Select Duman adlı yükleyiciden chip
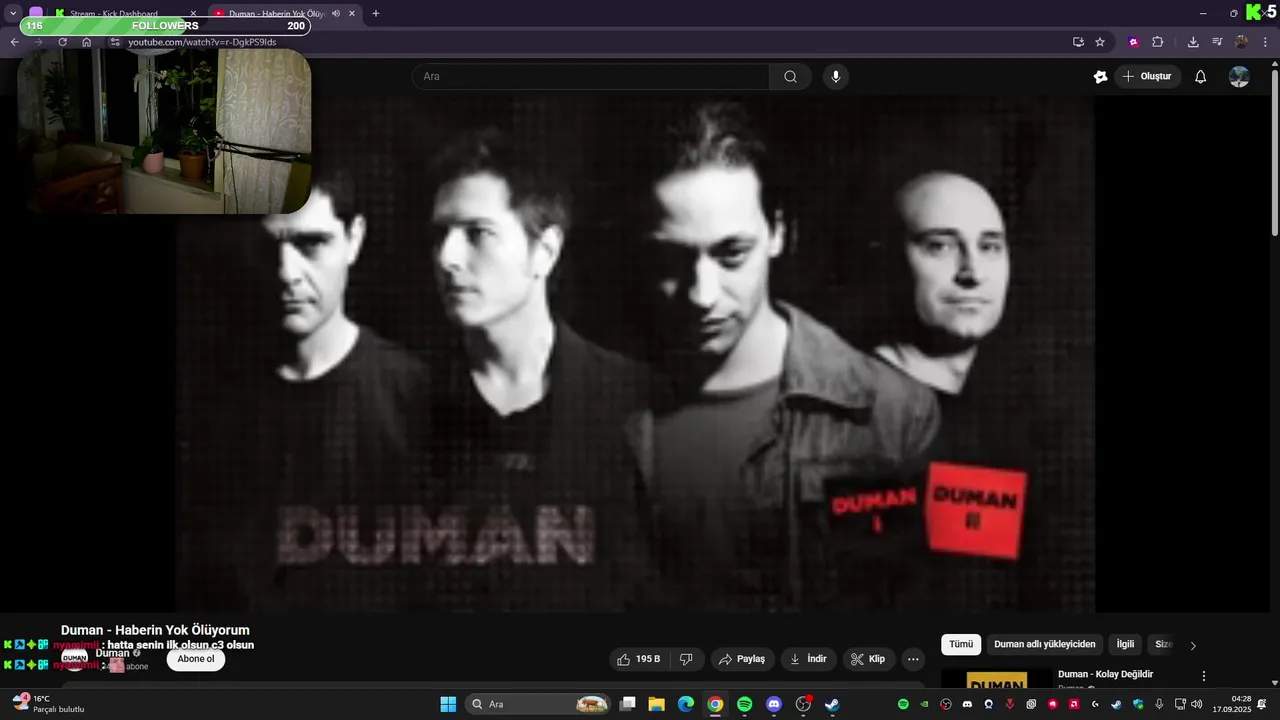1280x720 pixels. tap(1045, 645)
